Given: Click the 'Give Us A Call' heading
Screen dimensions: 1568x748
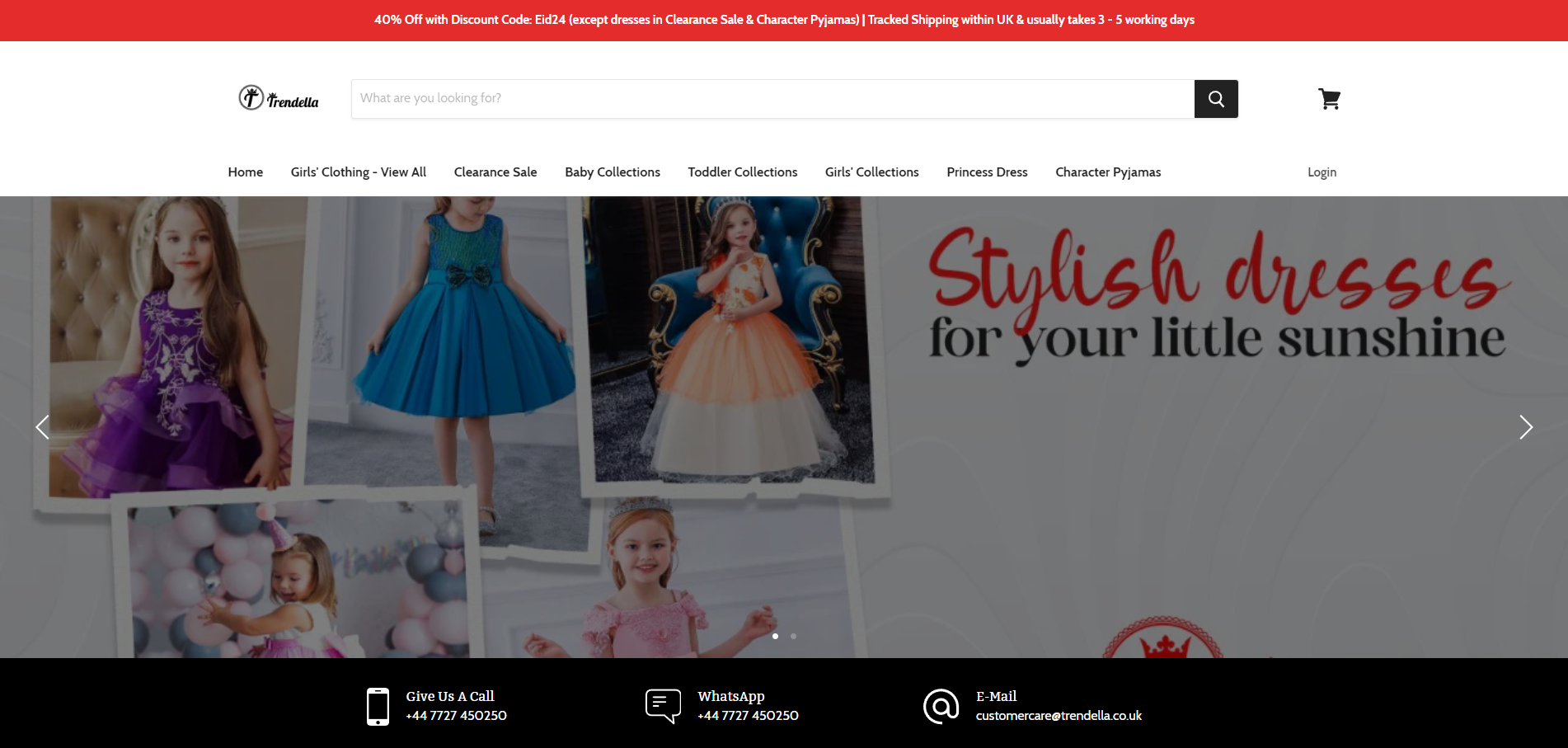Looking at the screenshot, I should 450,696.
